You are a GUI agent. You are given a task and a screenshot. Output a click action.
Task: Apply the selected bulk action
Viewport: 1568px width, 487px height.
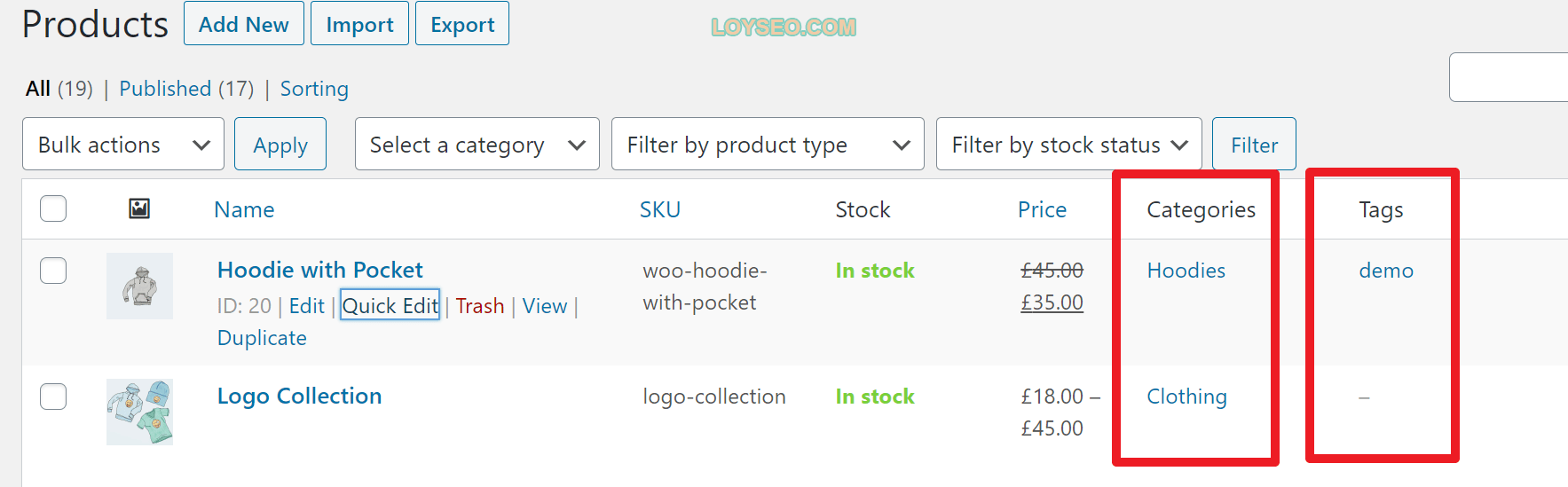click(x=280, y=144)
